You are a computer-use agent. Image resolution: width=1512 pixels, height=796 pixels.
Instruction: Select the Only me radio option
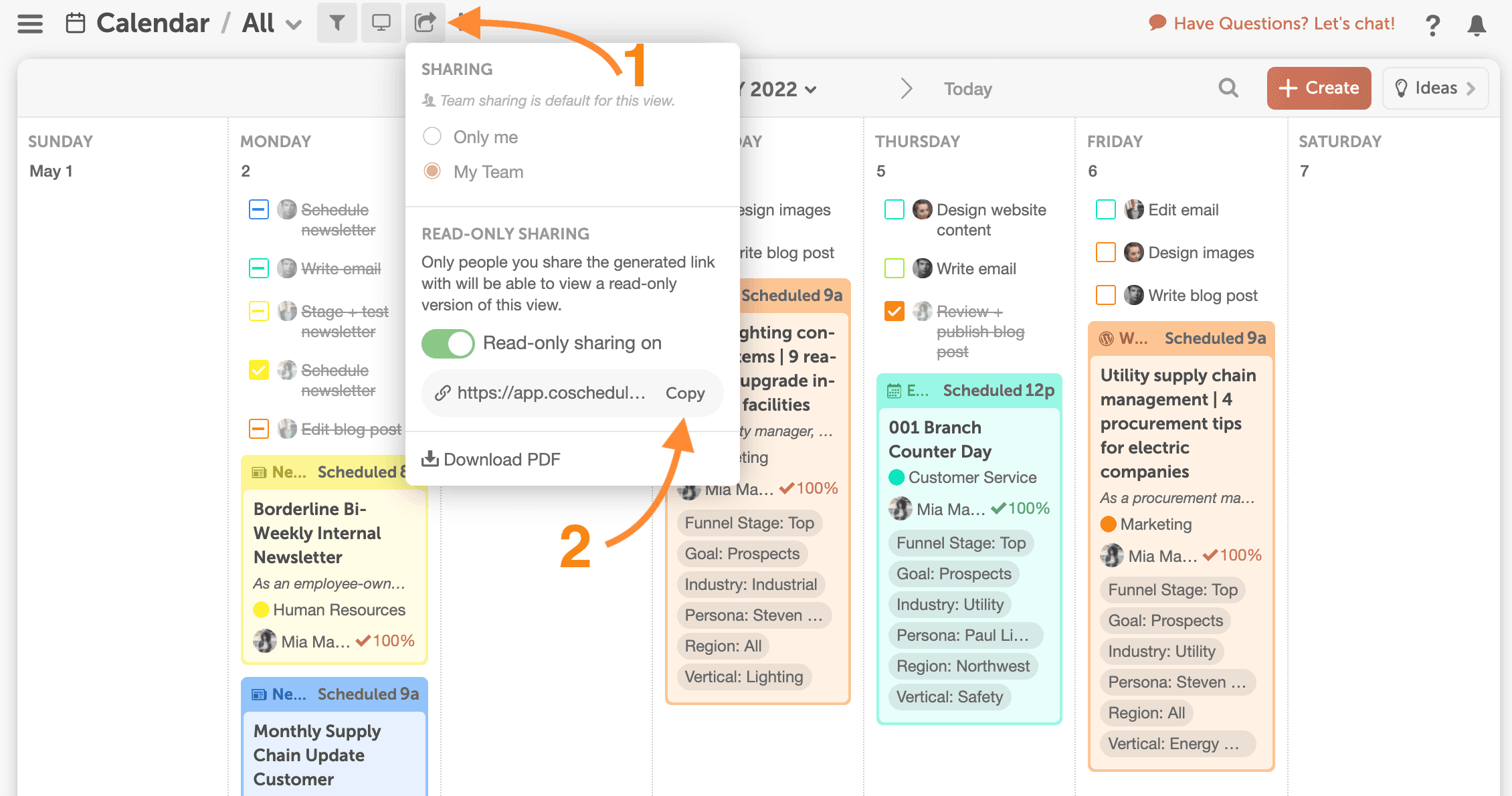point(432,136)
